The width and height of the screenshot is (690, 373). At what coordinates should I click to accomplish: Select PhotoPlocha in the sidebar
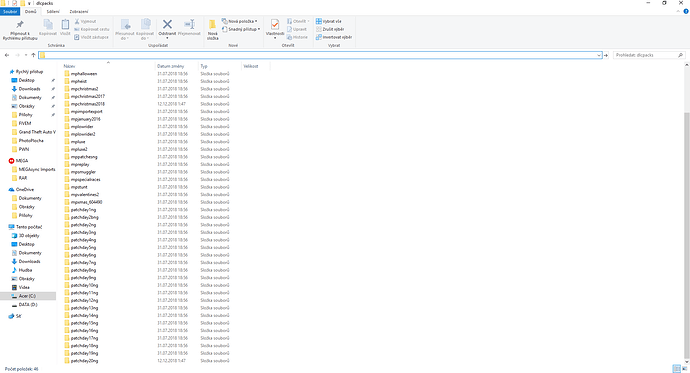tap(28, 141)
